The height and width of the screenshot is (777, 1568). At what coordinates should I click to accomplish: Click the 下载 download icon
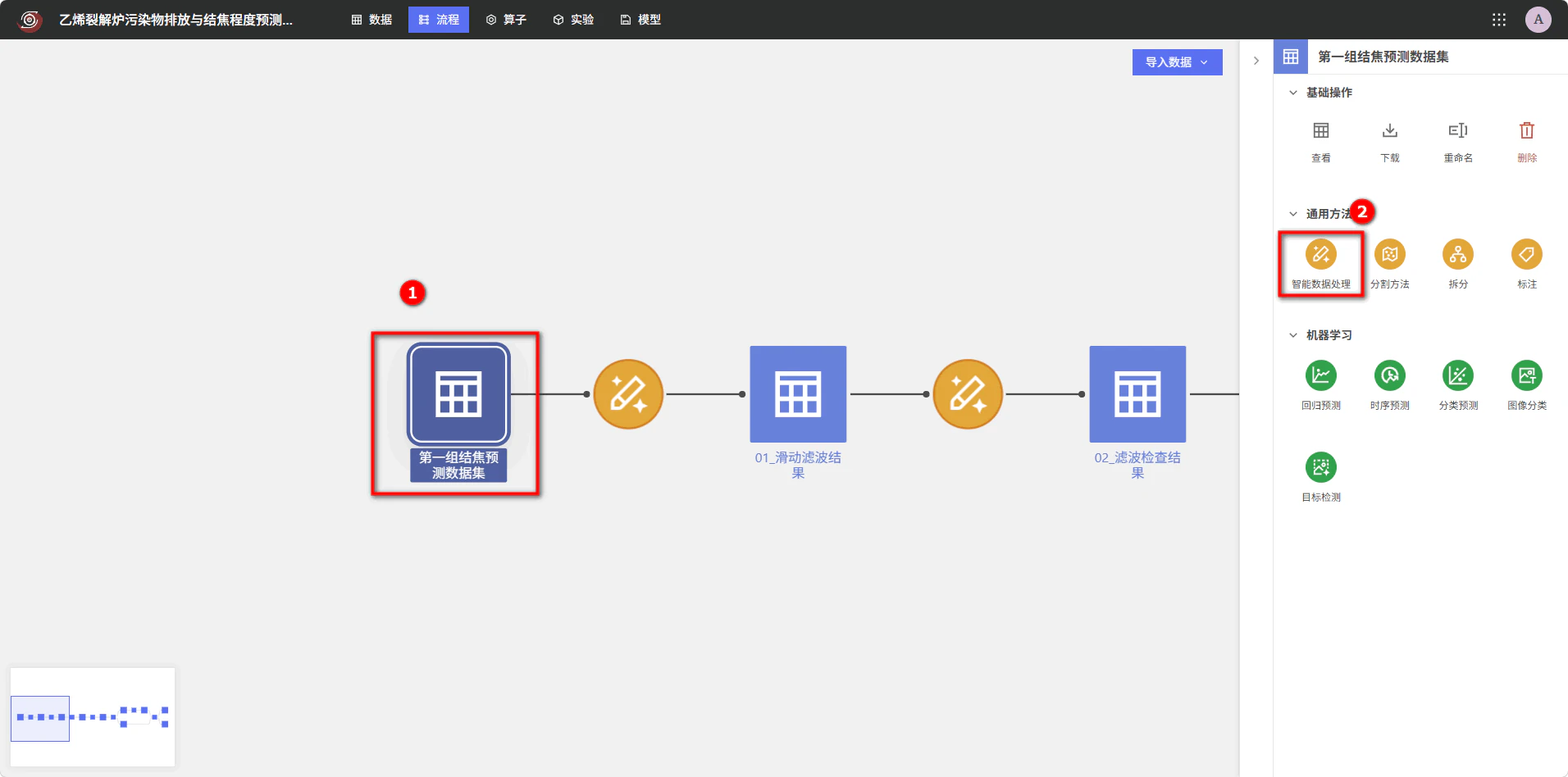tap(1389, 131)
